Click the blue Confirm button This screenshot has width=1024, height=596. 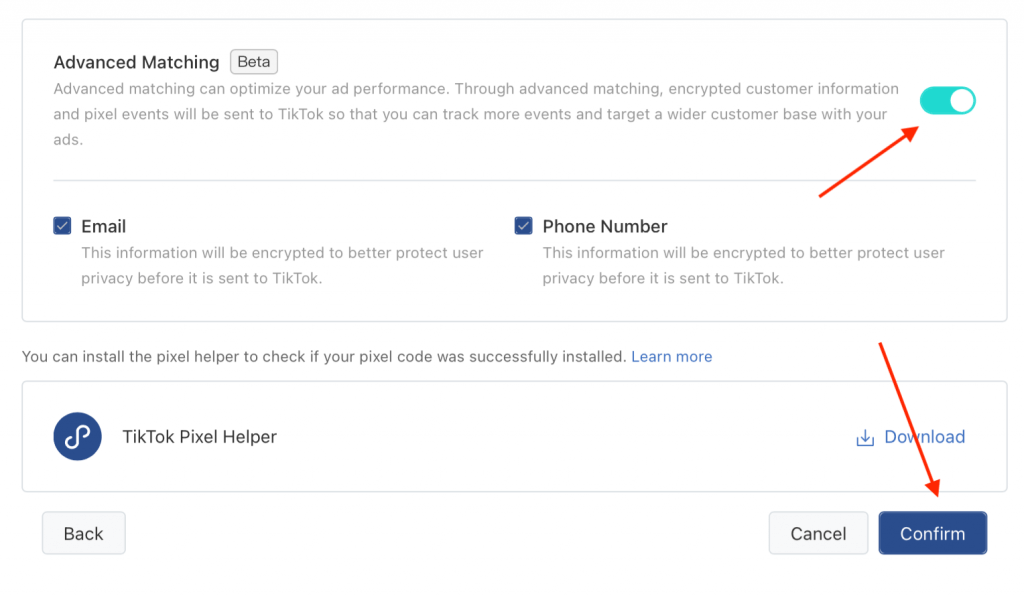pyautogui.click(x=932, y=533)
